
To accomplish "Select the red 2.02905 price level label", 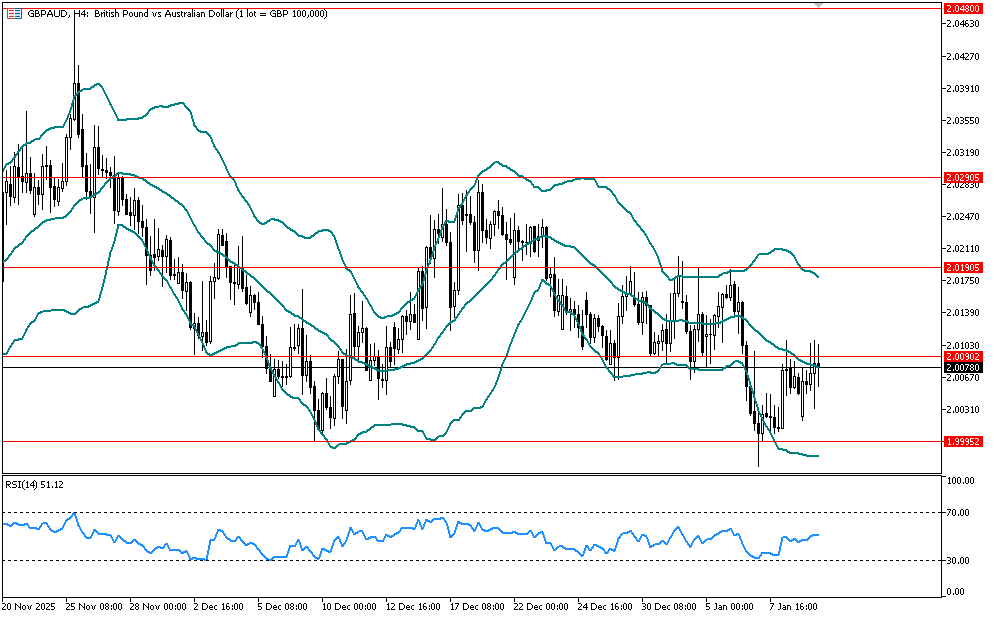I will click(x=963, y=177).
